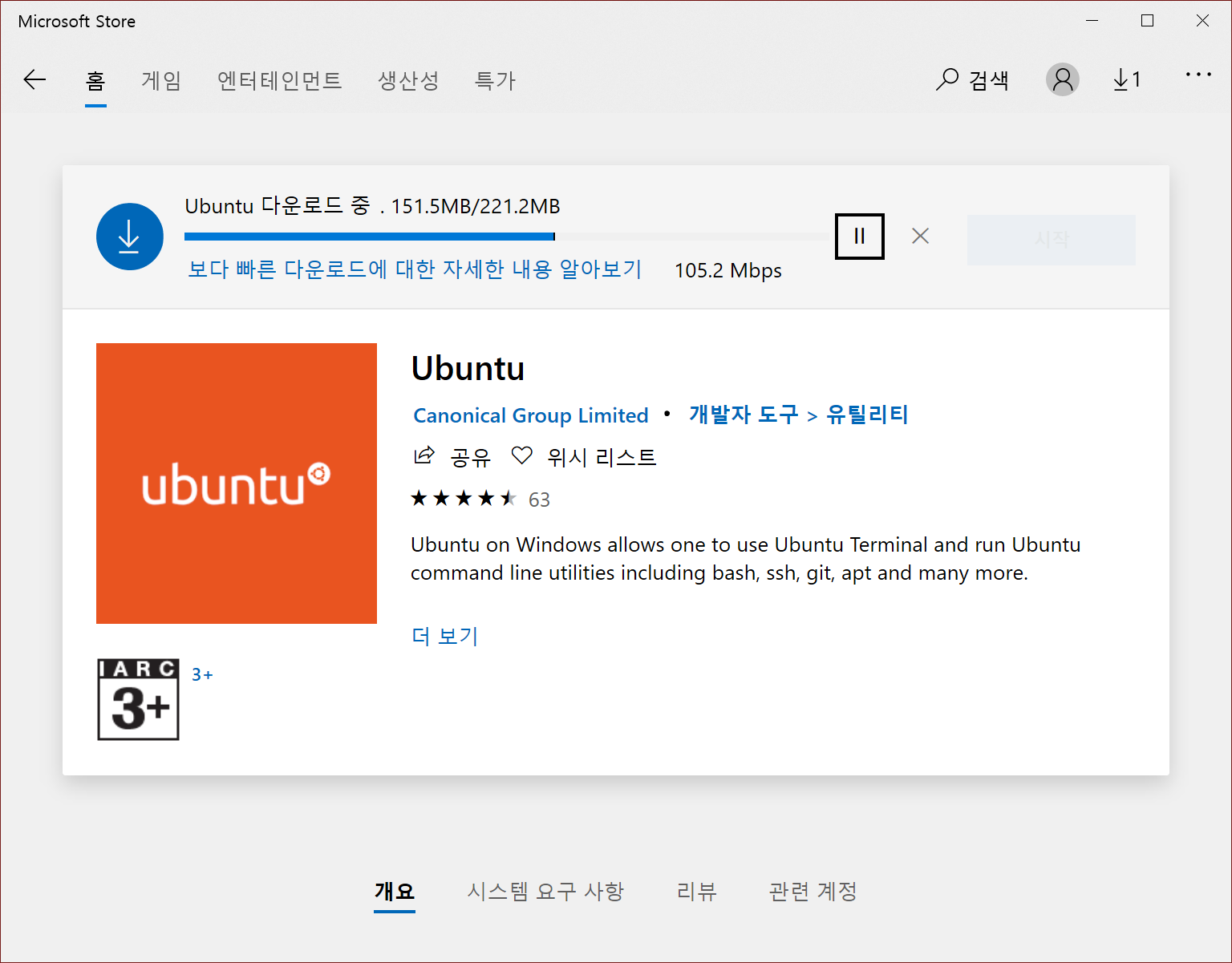Image resolution: width=1232 pixels, height=963 pixels.
Task: Click the star rating with 63 reviews
Action: click(x=480, y=499)
